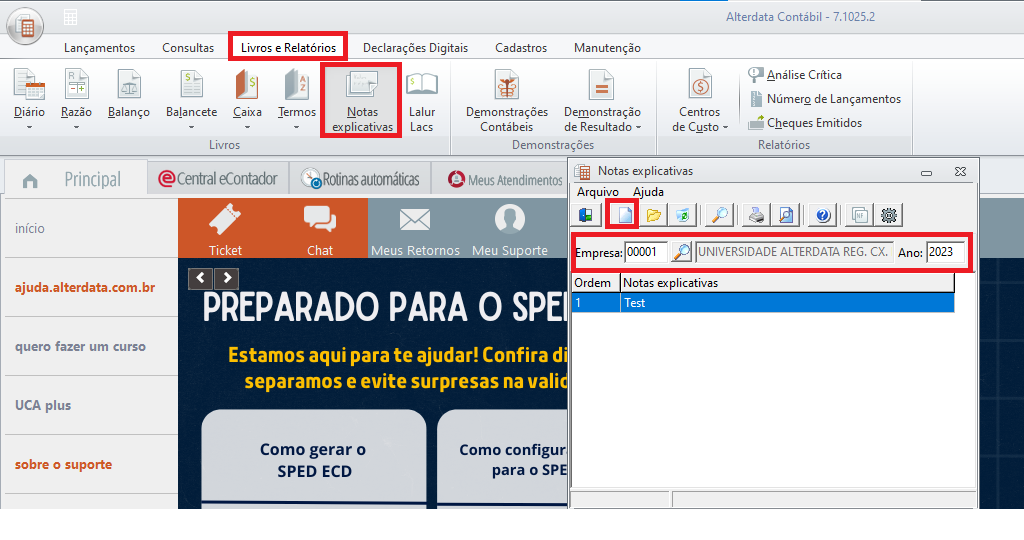Switch to the Rotinas automáticas tab

pos(360,179)
